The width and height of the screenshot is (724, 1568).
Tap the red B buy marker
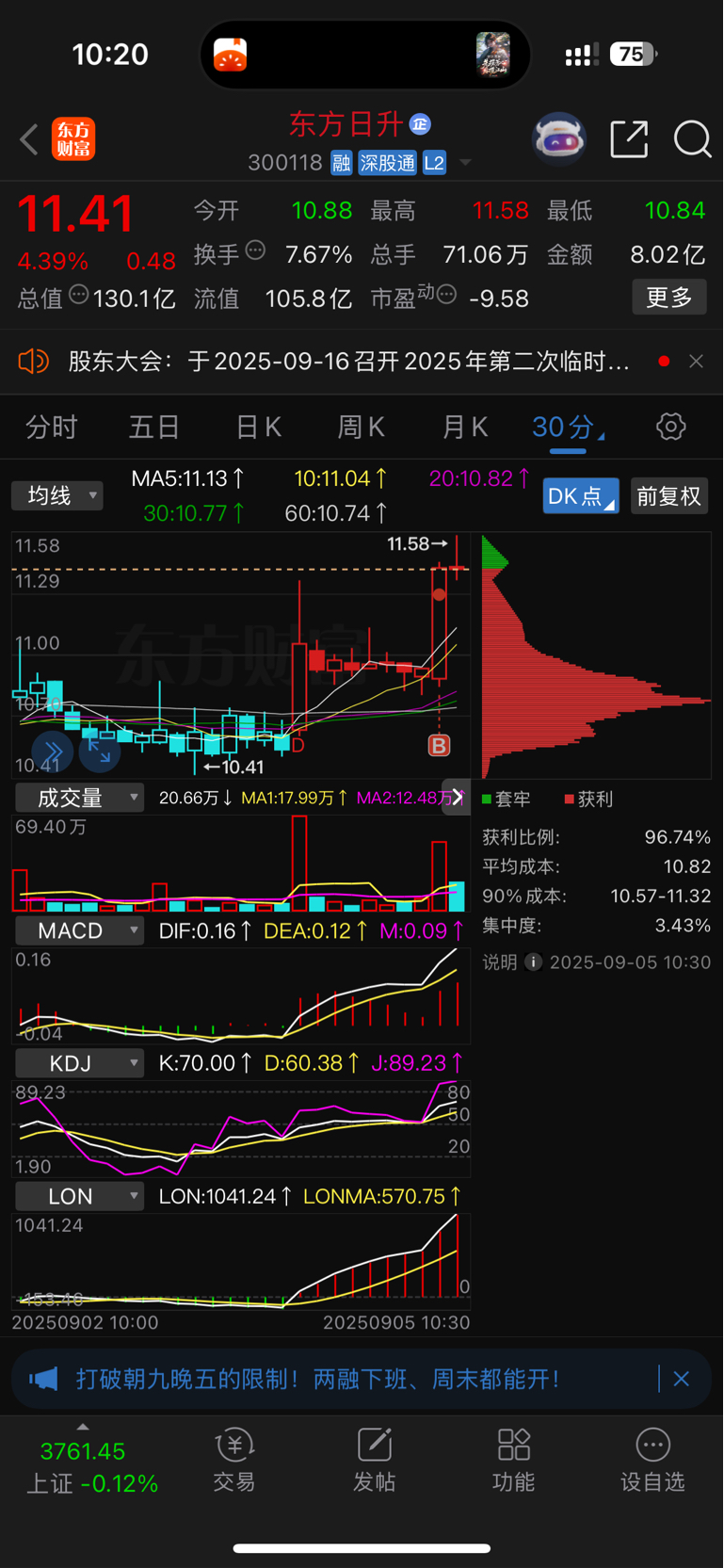[x=439, y=746]
